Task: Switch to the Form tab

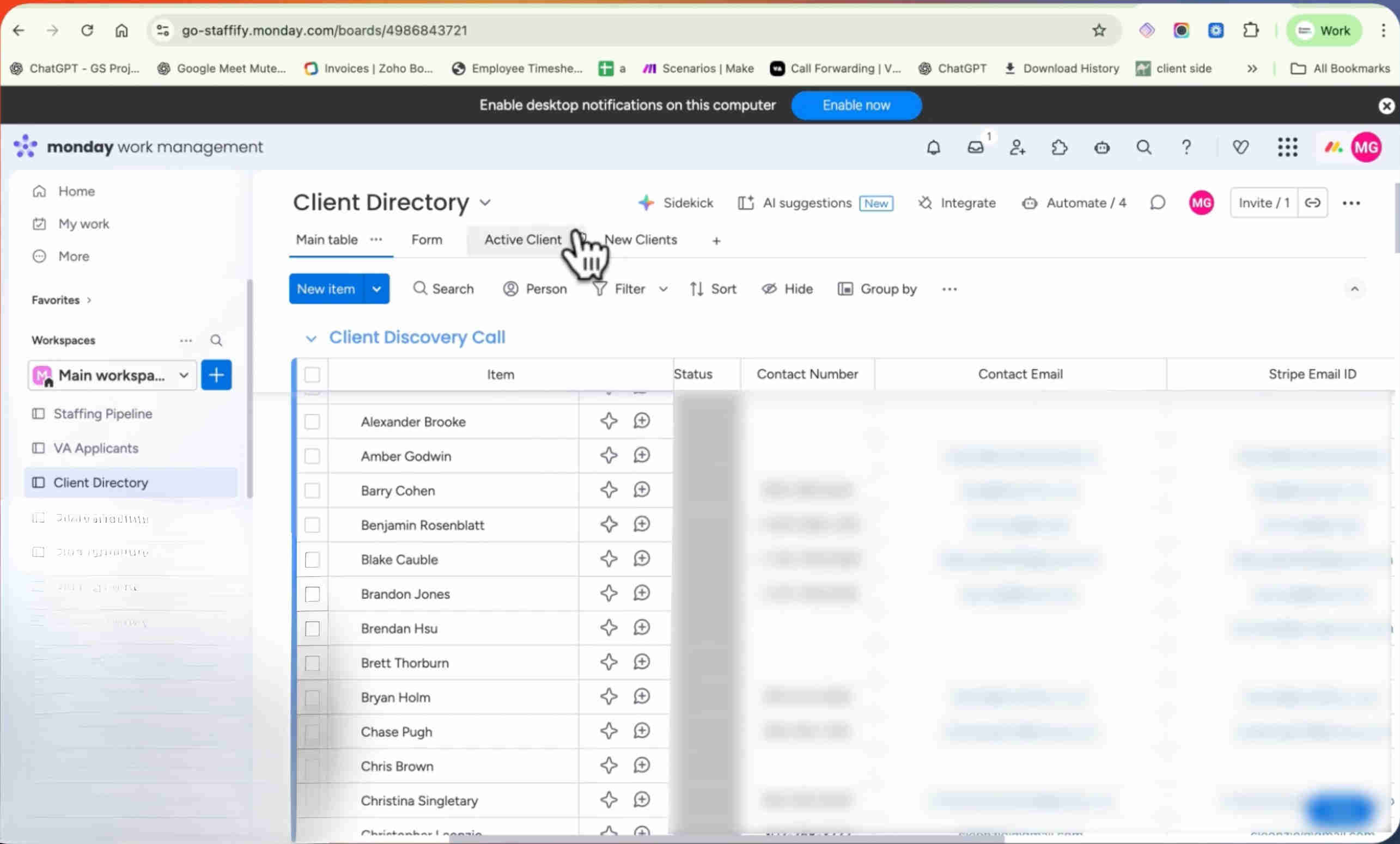Action: tap(427, 240)
